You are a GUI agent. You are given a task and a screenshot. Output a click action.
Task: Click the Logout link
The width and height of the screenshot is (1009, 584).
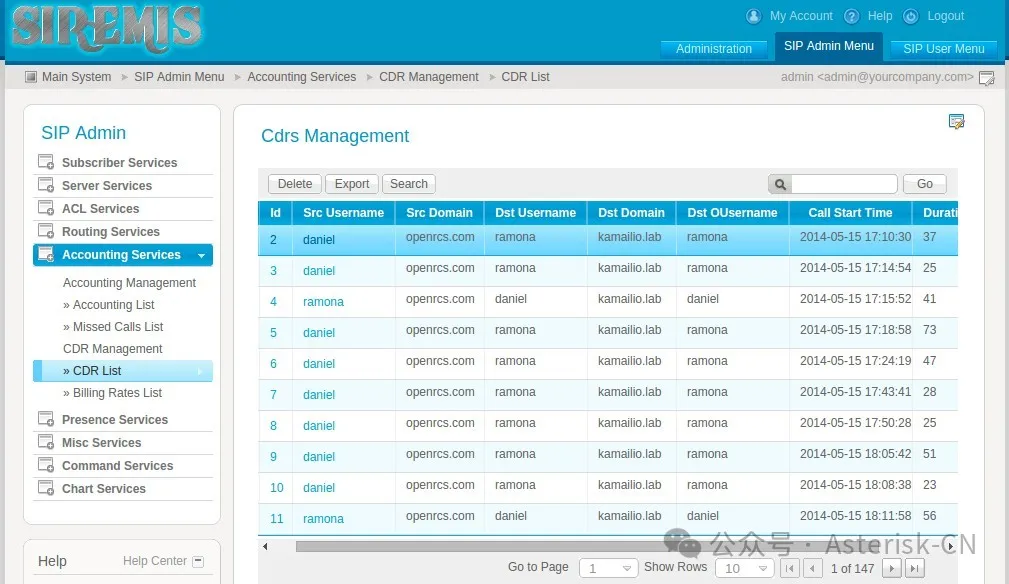(x=945, y=16)
